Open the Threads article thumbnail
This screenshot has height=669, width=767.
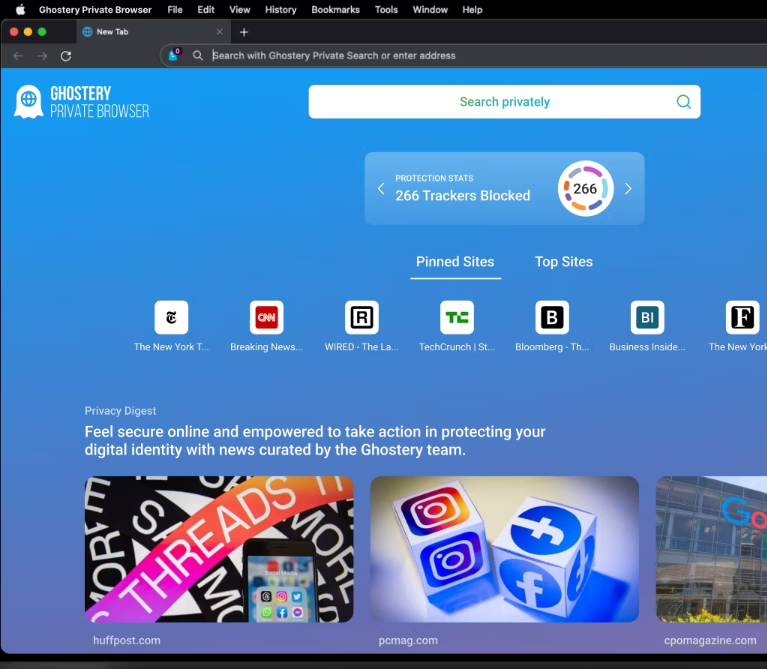tap(219, 549)
